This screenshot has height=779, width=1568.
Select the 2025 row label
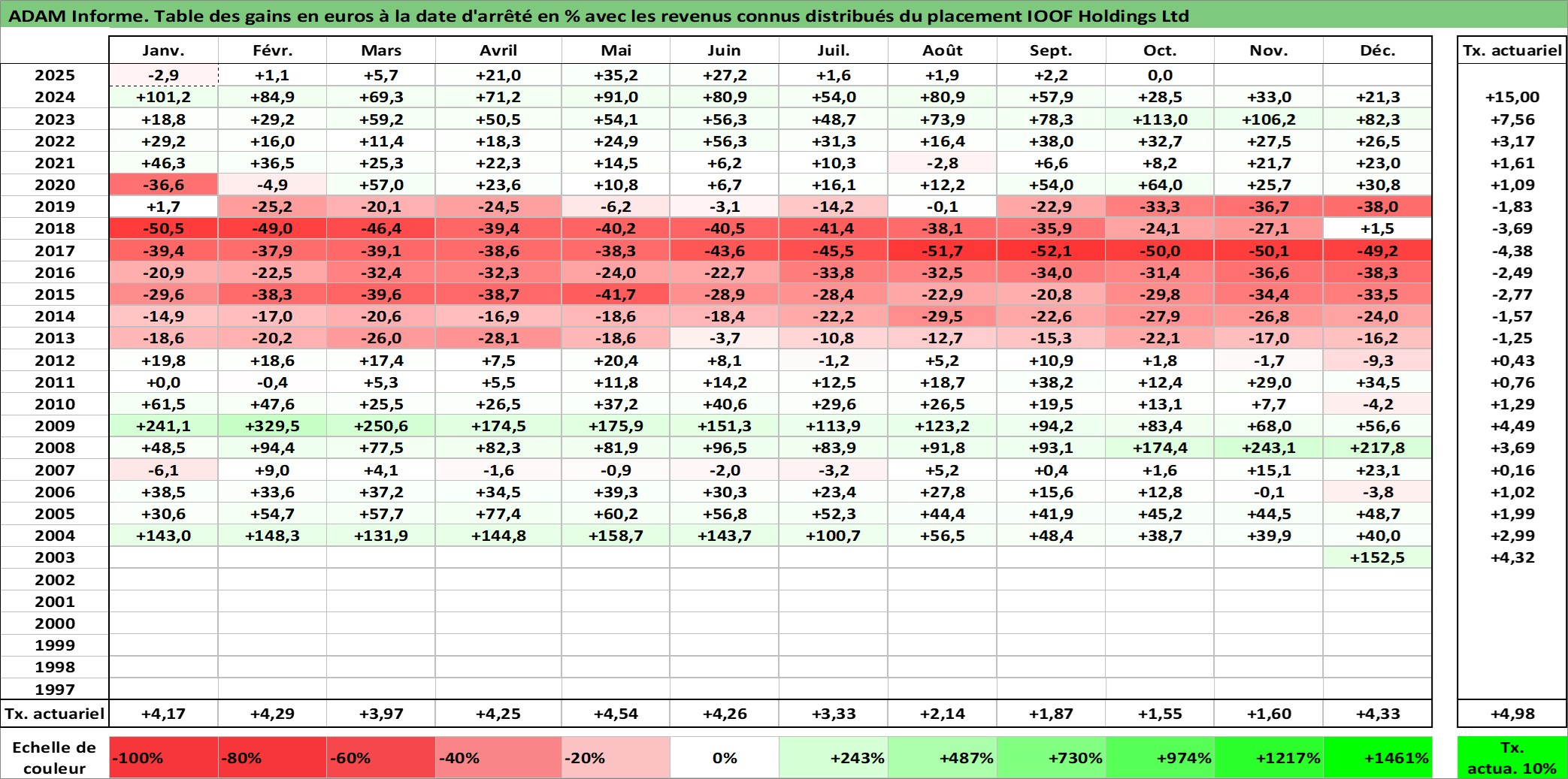pyautogui.click(x=55, y=75)
